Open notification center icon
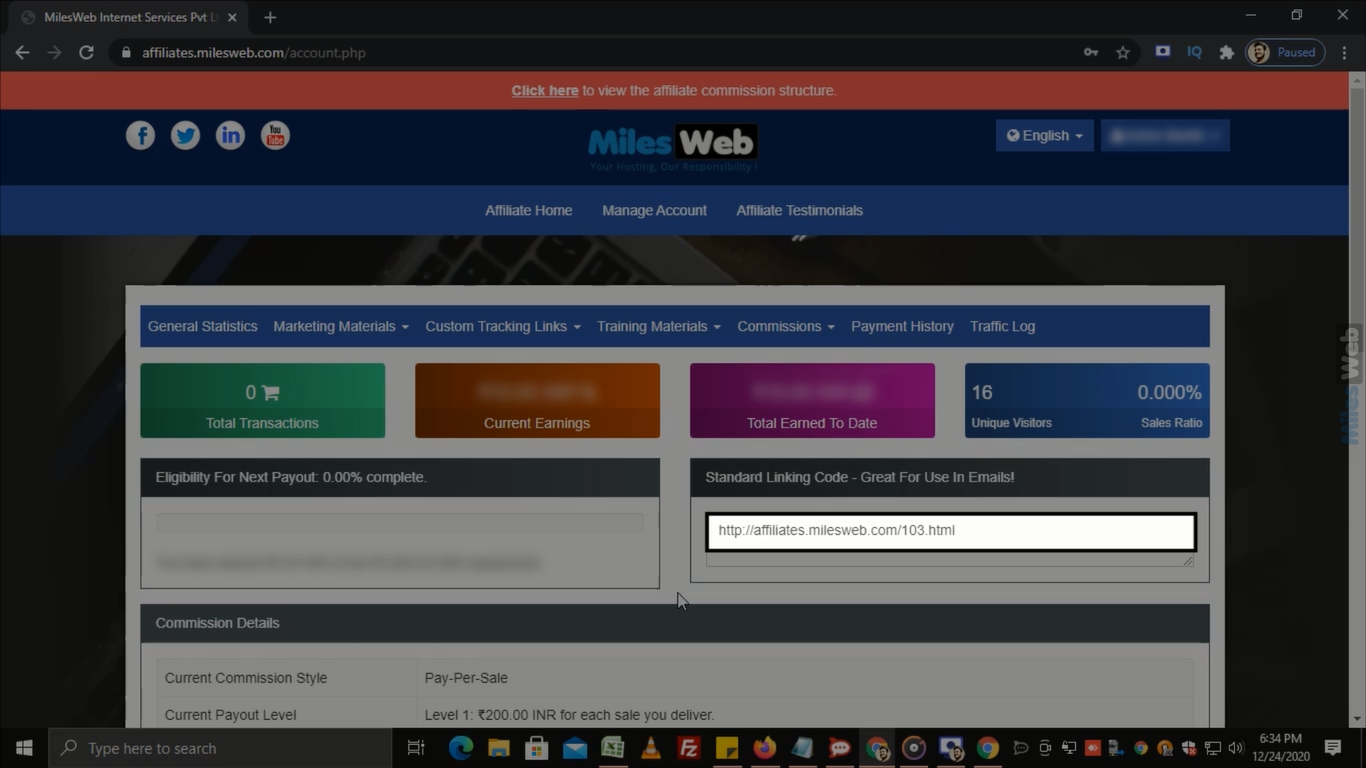This screenshot has width=1366, height=768. tap(1332, 748)
